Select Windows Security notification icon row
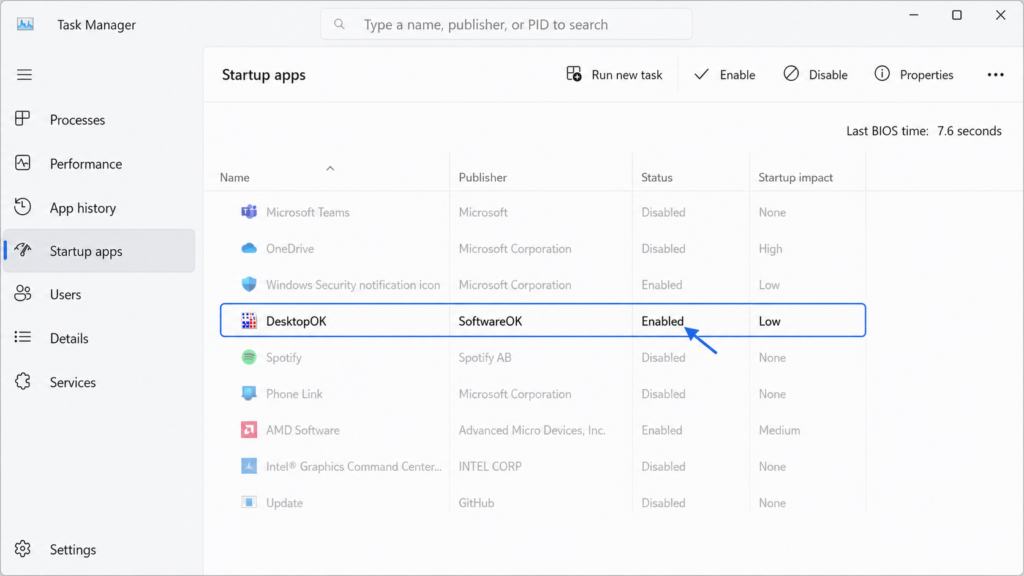This screenshot has width=1024, height=576. pyautogui.click(x=353, y=285)
